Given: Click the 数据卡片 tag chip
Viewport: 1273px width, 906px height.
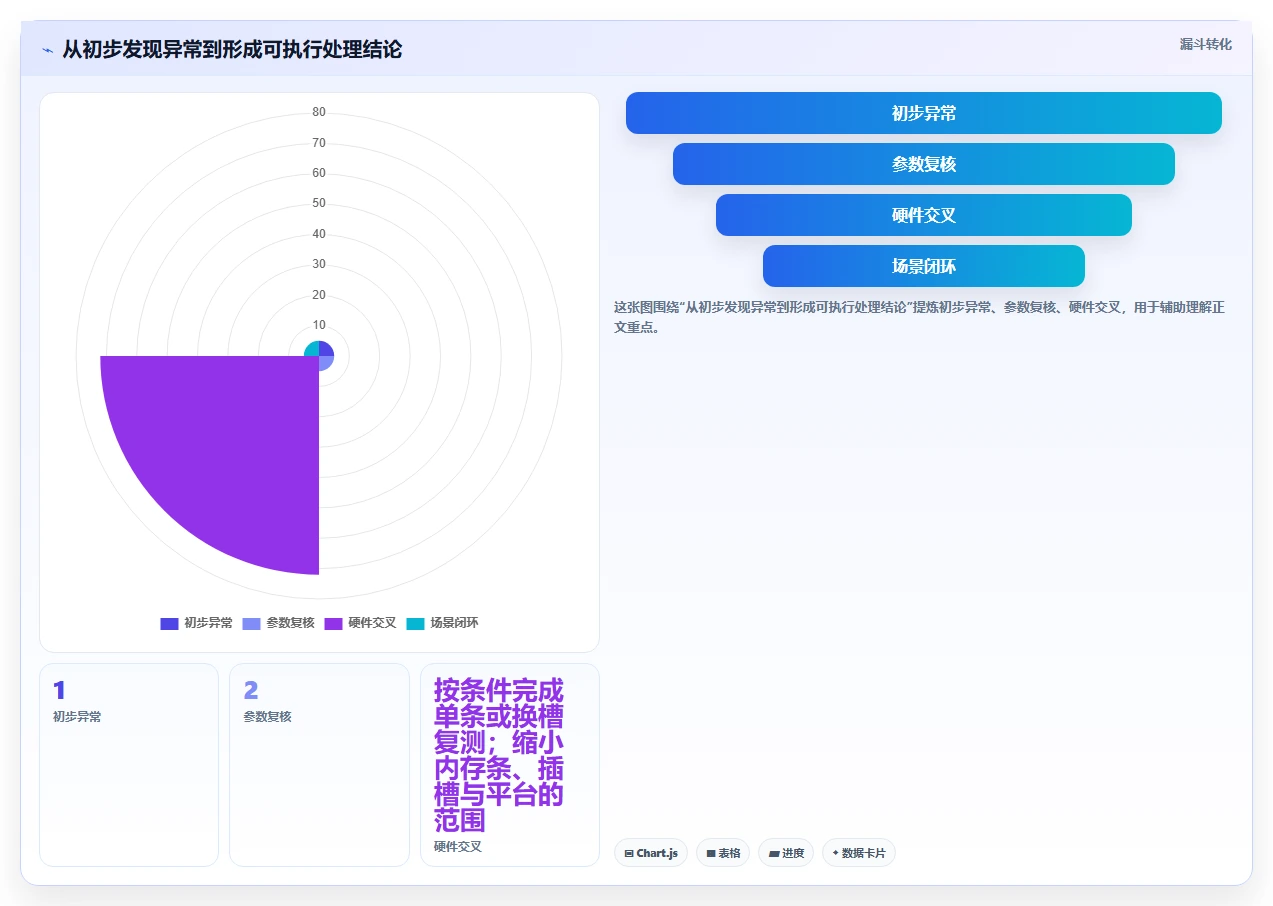Looking at the screenshot, I should click(859, 853).
